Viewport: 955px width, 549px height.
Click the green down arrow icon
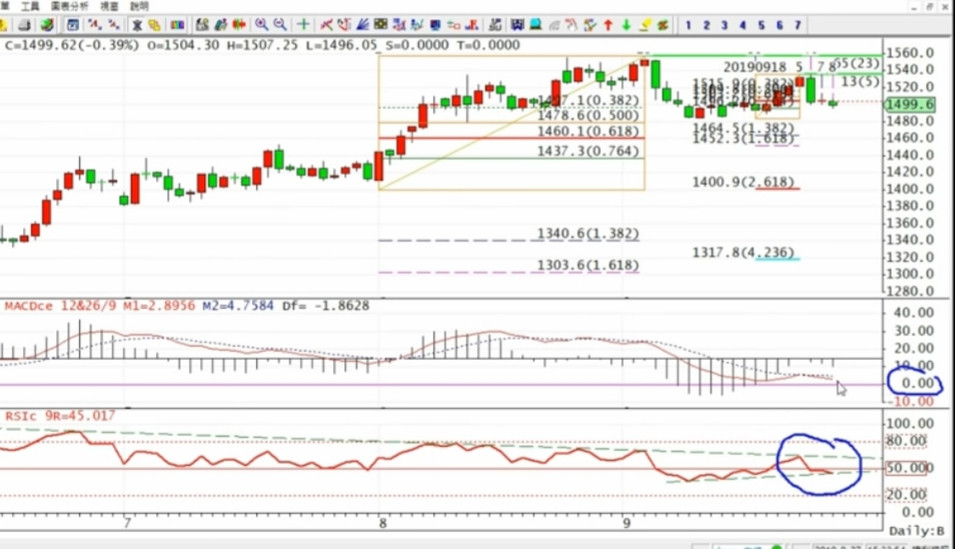point(626,25)
